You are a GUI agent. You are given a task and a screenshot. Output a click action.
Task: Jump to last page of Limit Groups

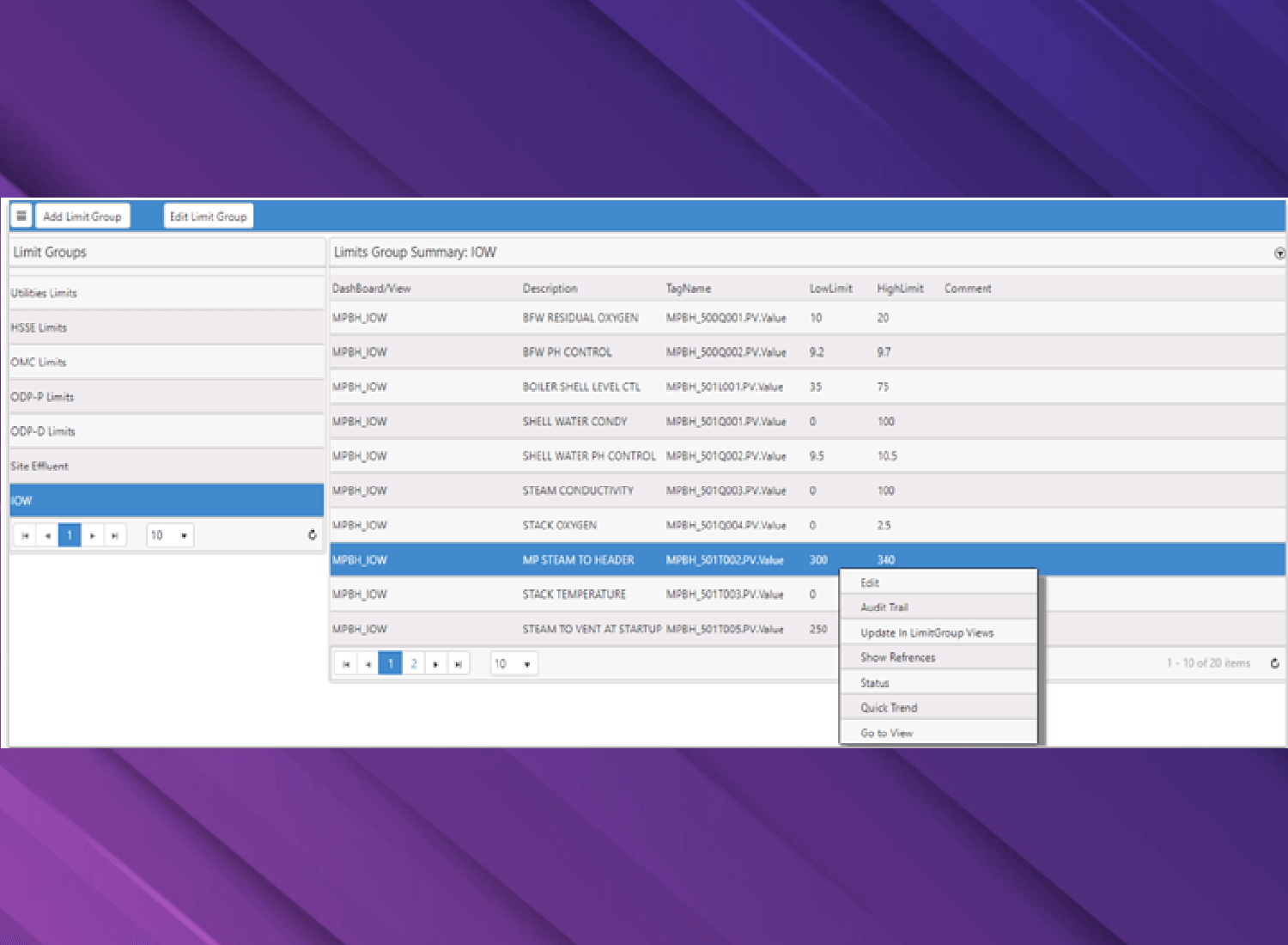[115, 535]
